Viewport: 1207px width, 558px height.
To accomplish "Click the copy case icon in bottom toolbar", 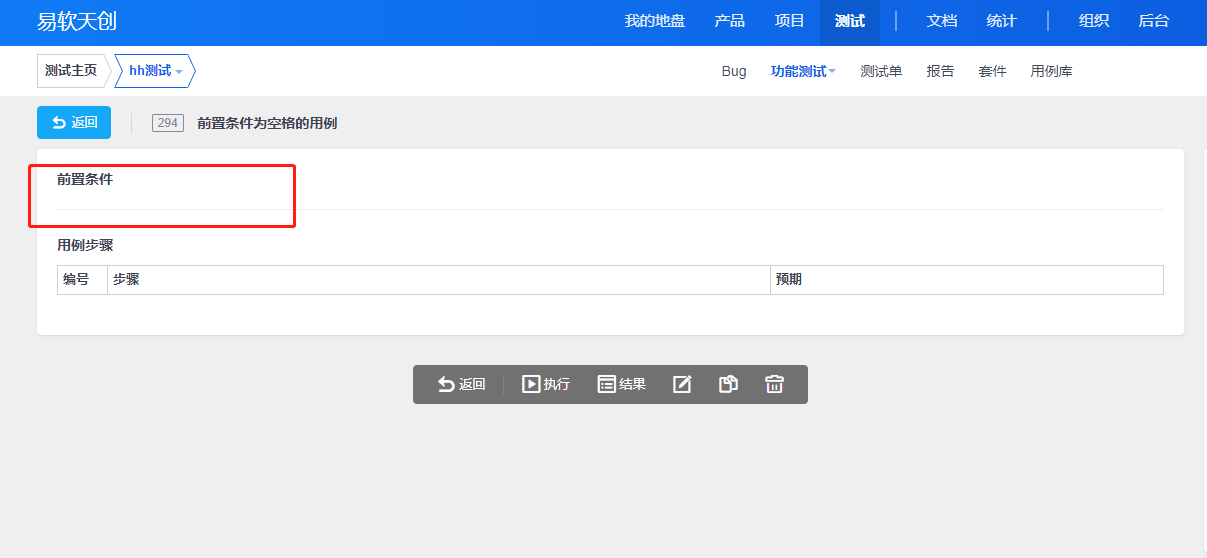I will 728,384.
